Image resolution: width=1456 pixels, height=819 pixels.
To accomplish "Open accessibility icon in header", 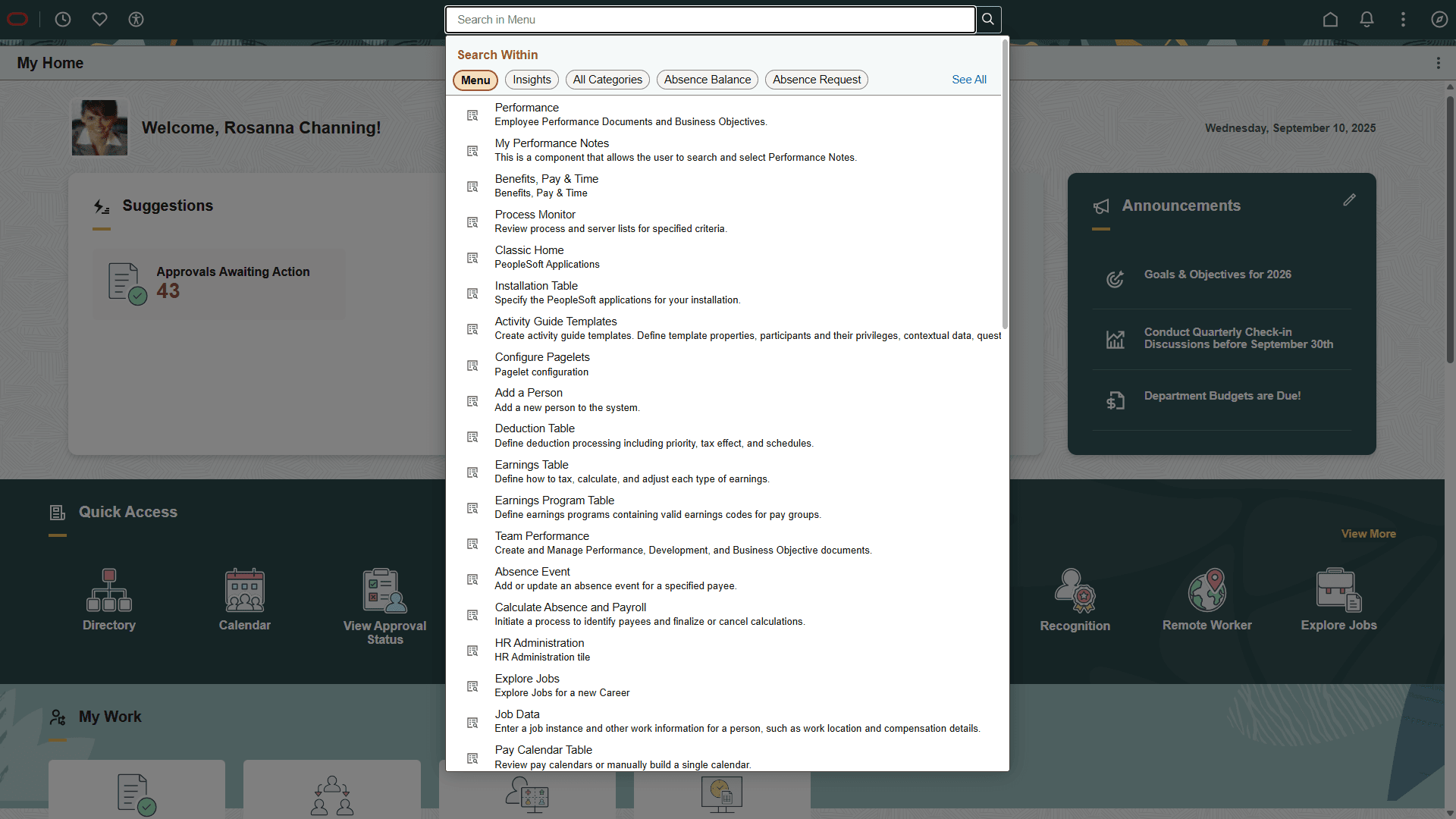I will tap(136, 20).
